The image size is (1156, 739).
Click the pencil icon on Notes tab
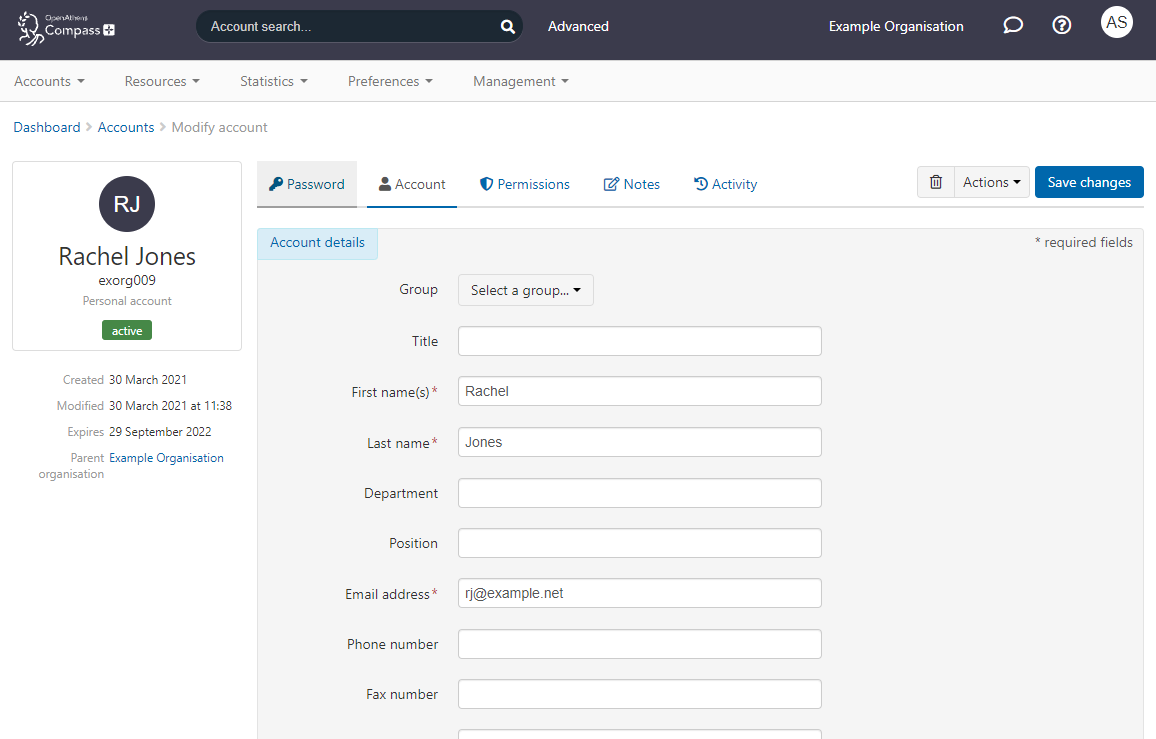[611, 184]
